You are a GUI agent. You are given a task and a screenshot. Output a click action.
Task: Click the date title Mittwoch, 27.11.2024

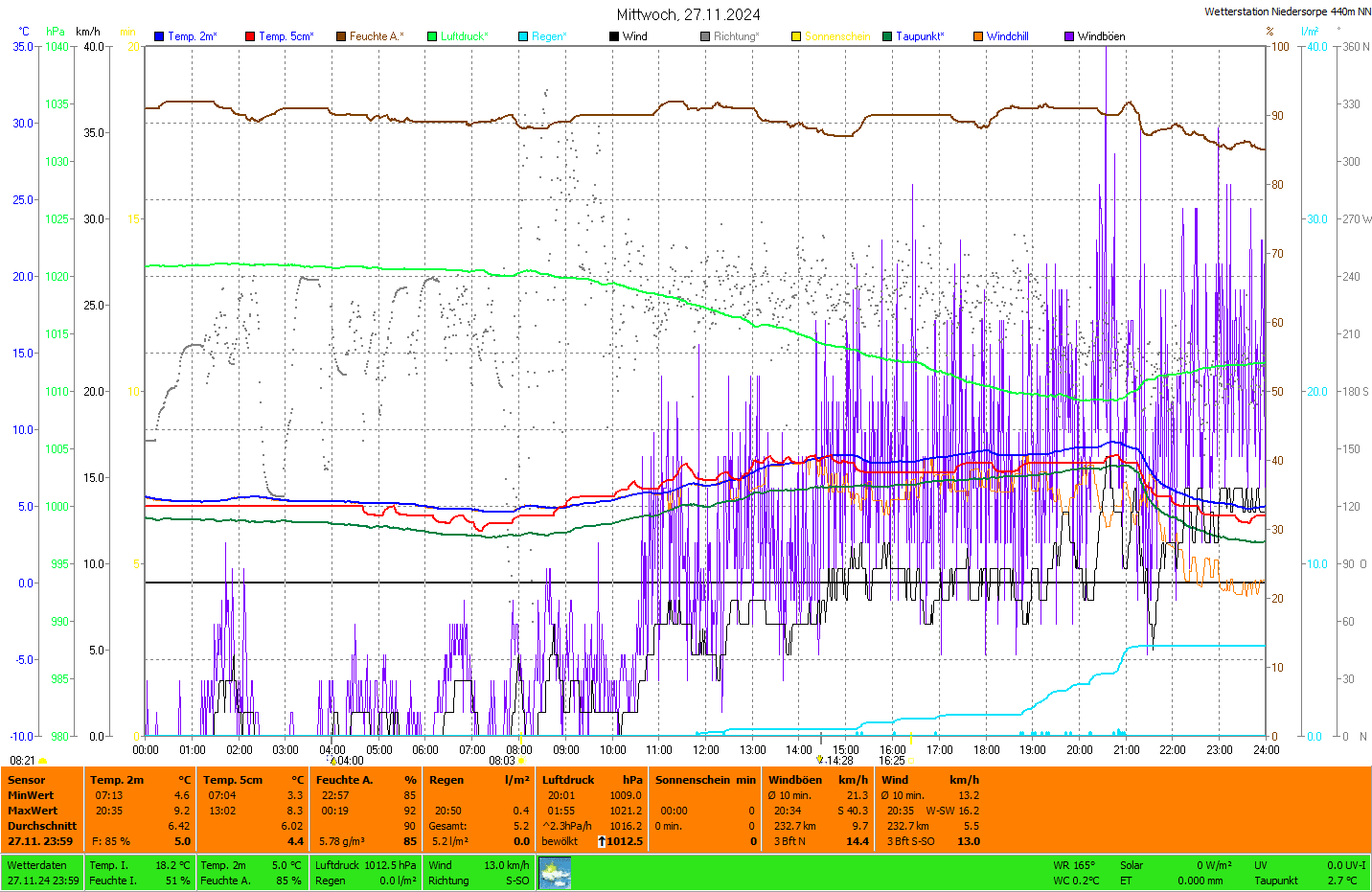click(688, 14)
